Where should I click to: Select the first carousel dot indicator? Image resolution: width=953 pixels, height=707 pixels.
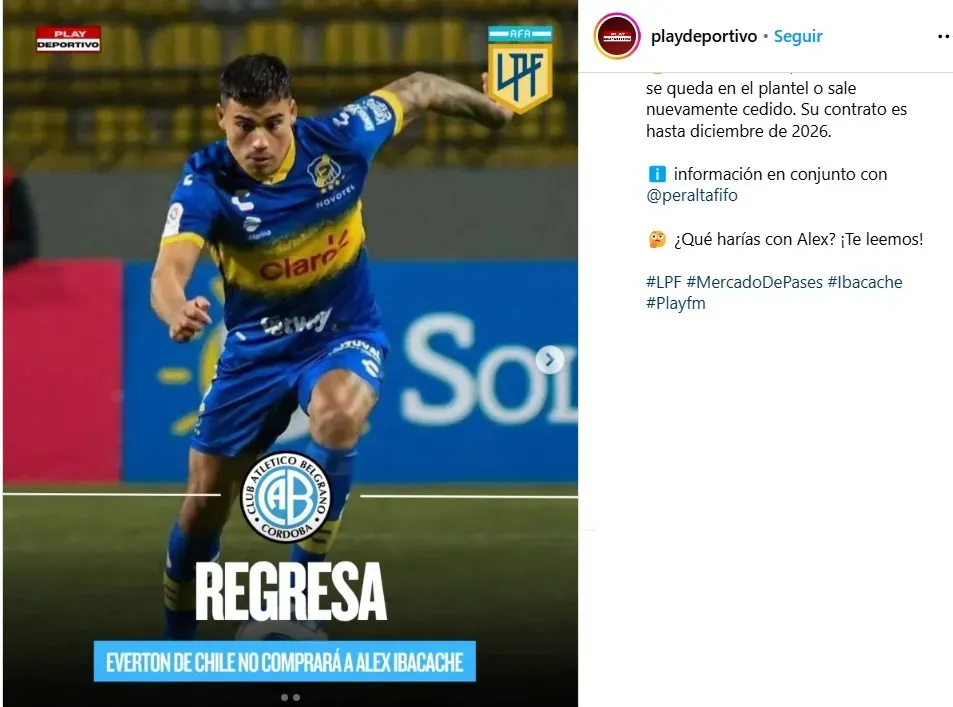tap(284, 697)
